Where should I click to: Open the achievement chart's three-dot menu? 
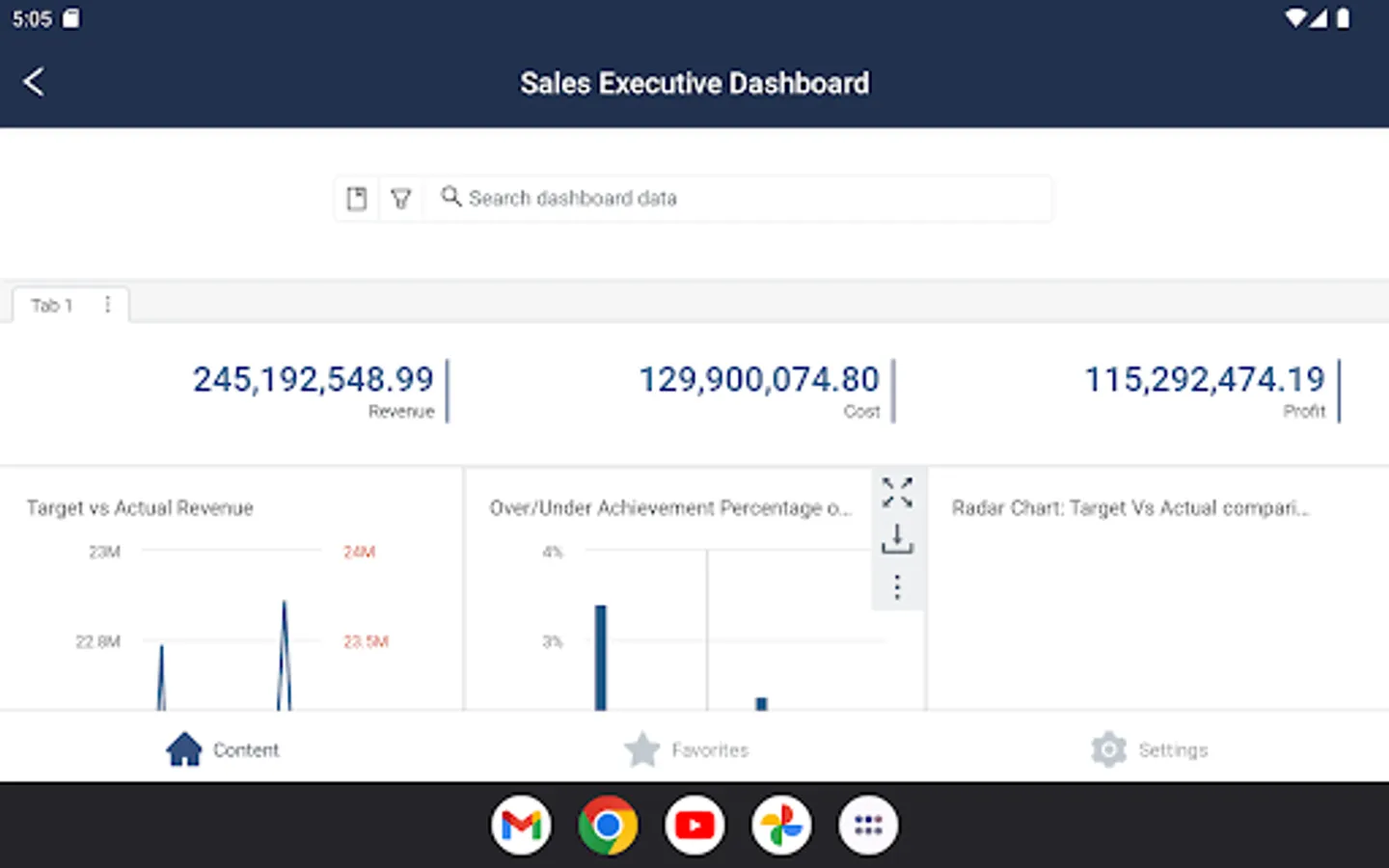point(897,586)
